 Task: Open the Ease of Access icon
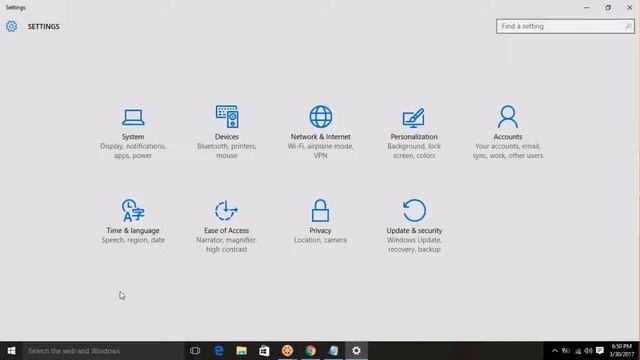coord(227,211)
